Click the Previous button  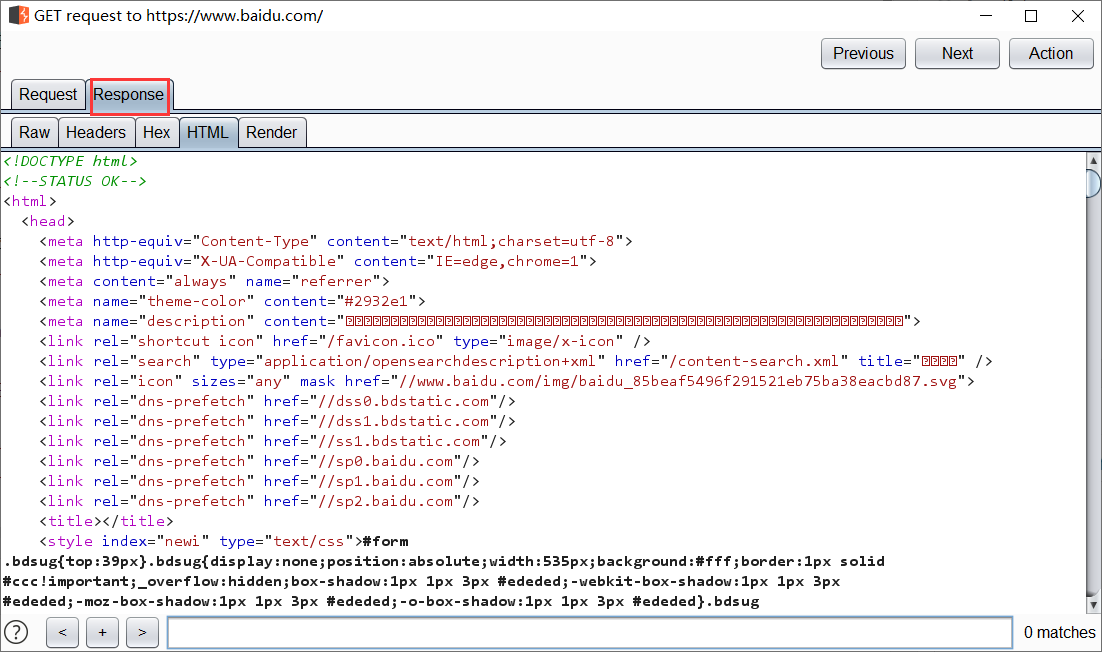[863, 53]
